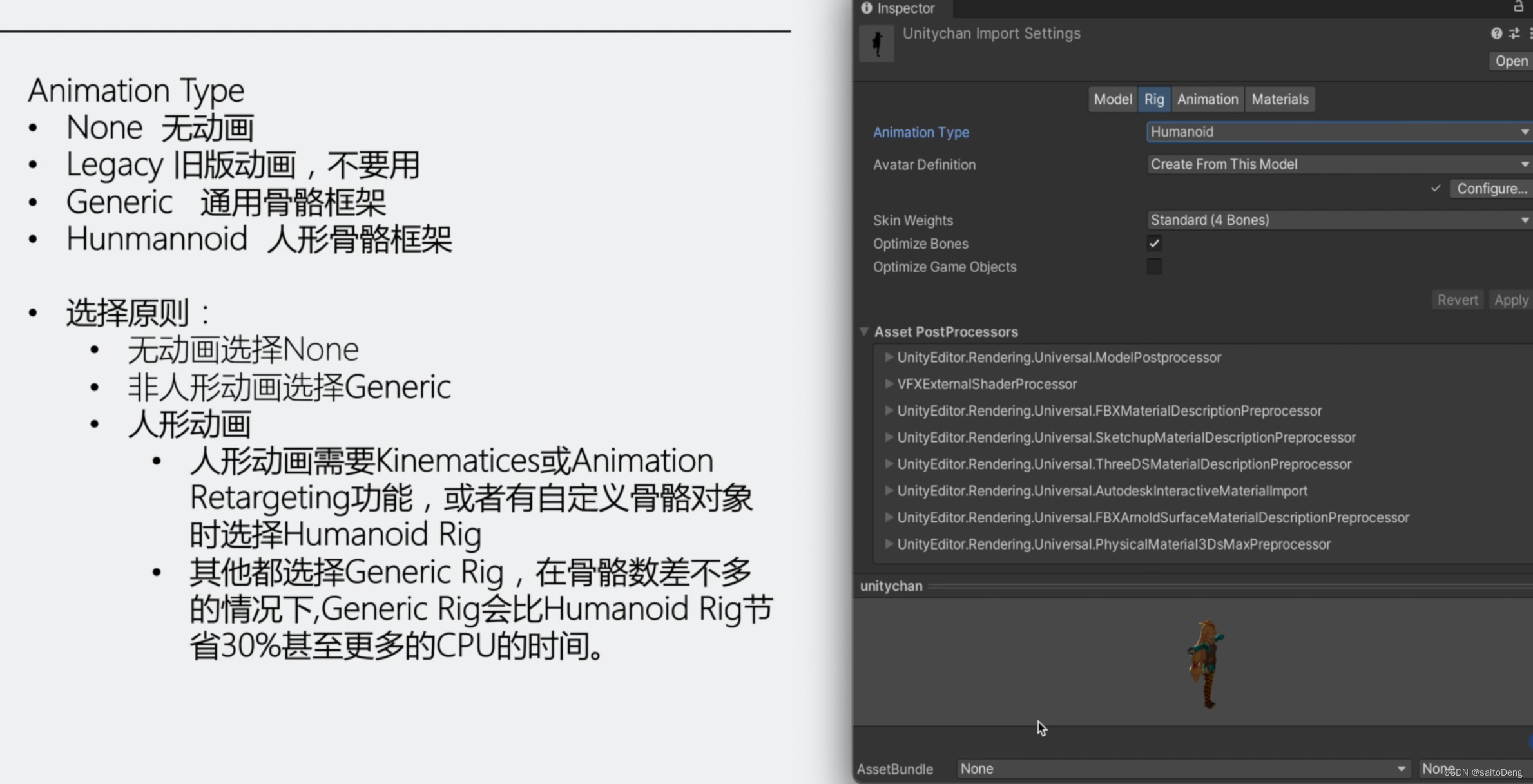Expand the ModelPostprocessor entry

889,357
